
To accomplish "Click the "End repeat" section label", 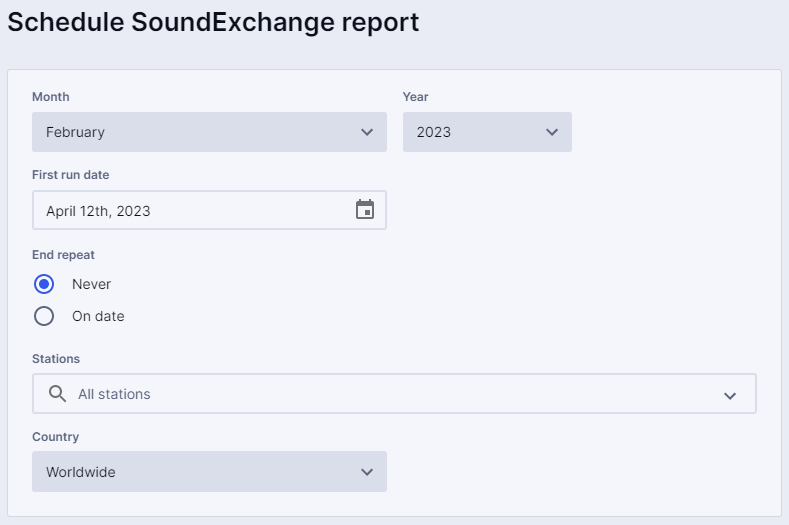I will [x=64, y=255].
